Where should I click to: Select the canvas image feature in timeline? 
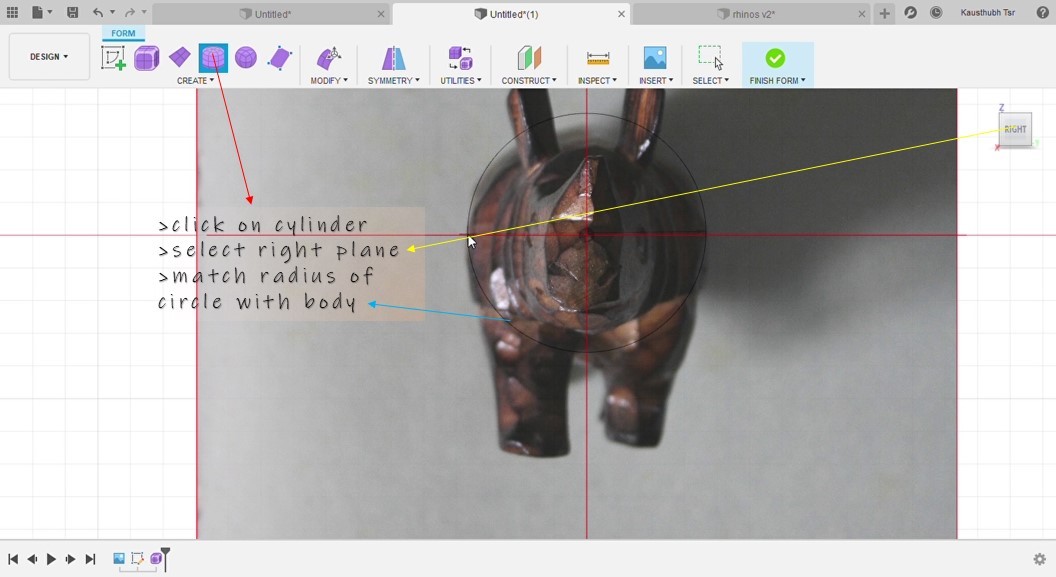pos(119,558)
